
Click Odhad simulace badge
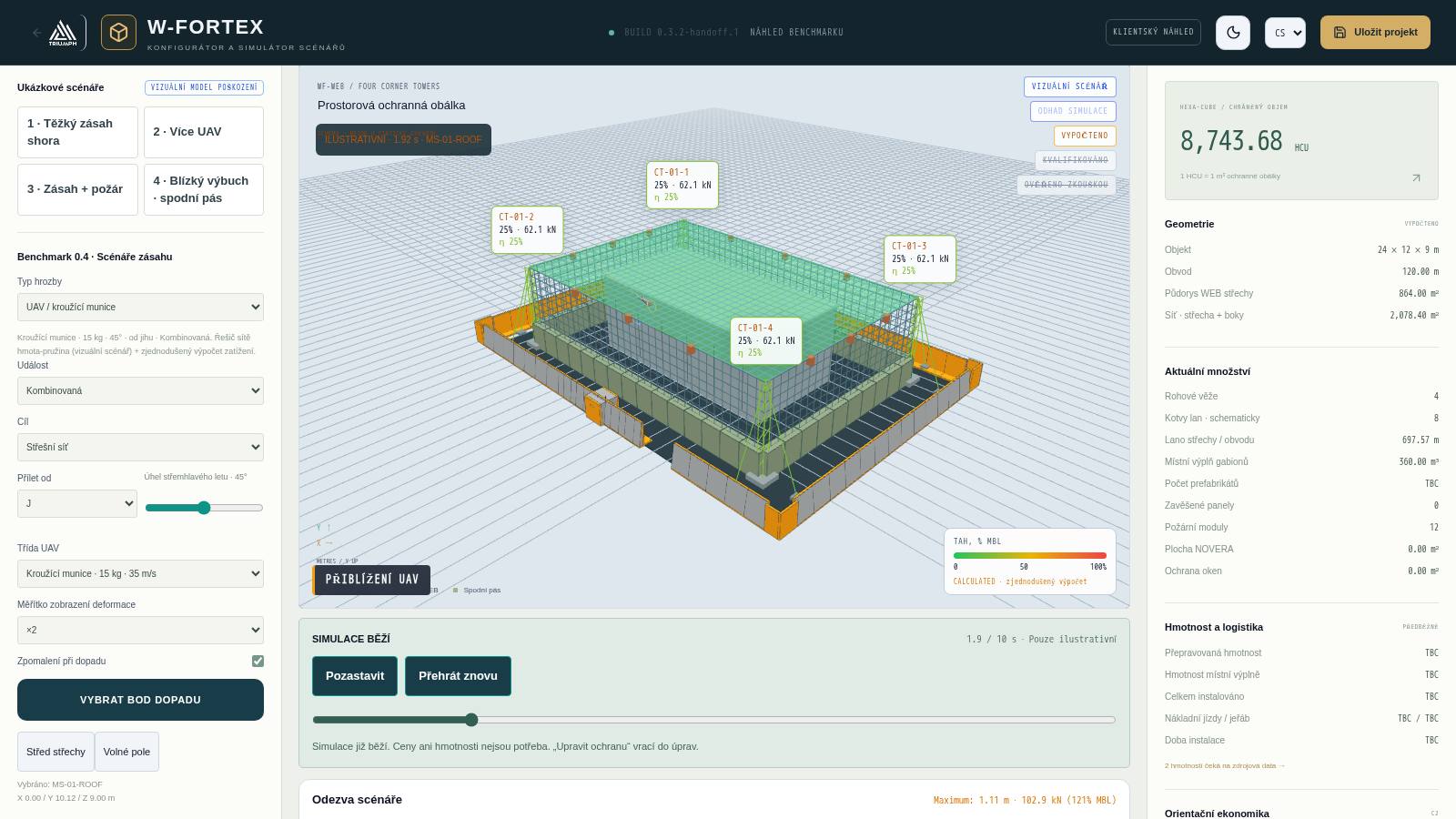pos(1073,111)
